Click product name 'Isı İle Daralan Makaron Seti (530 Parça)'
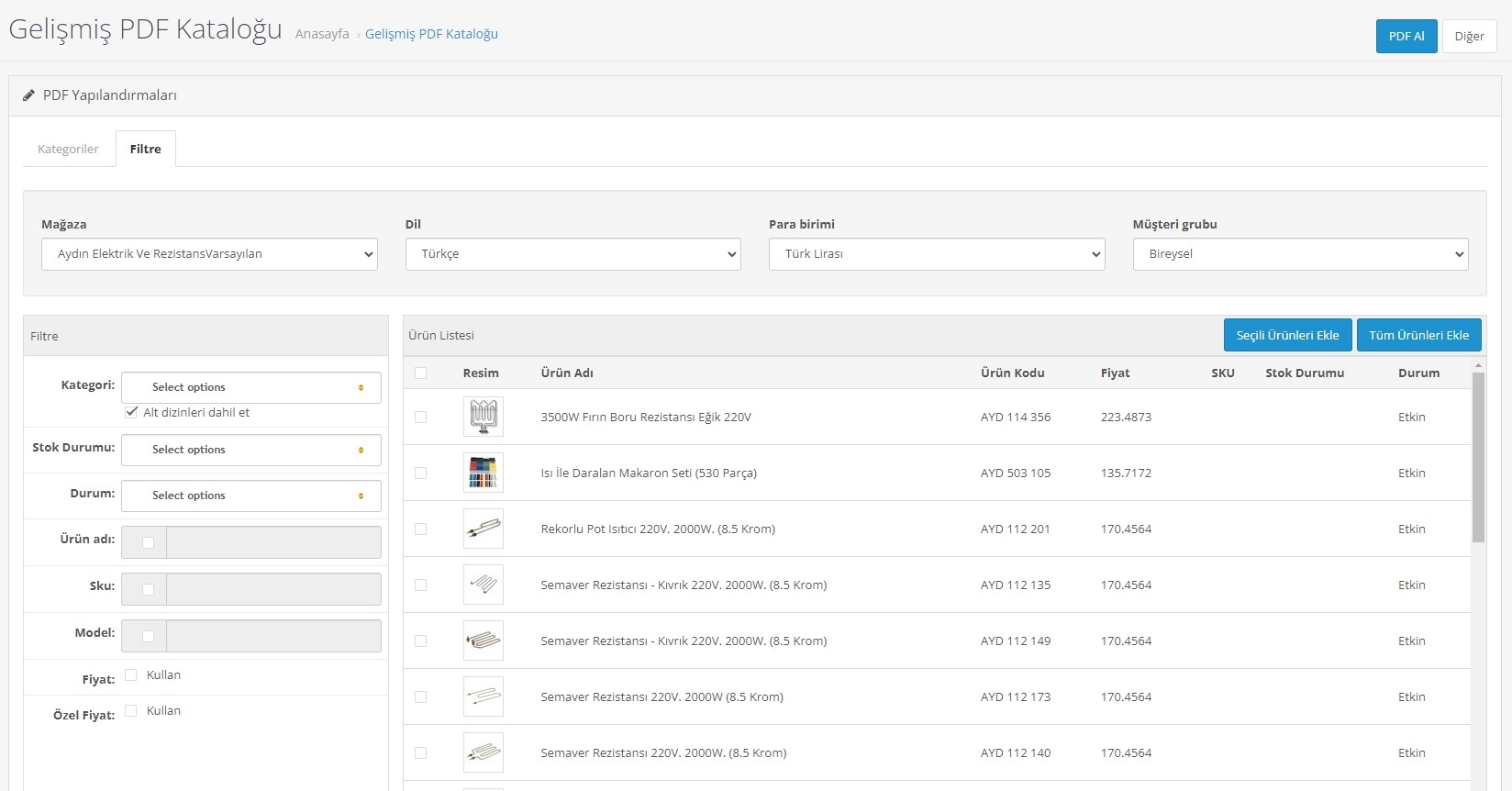This screenshot has height=791, width=1512. [x=649, y=473]
